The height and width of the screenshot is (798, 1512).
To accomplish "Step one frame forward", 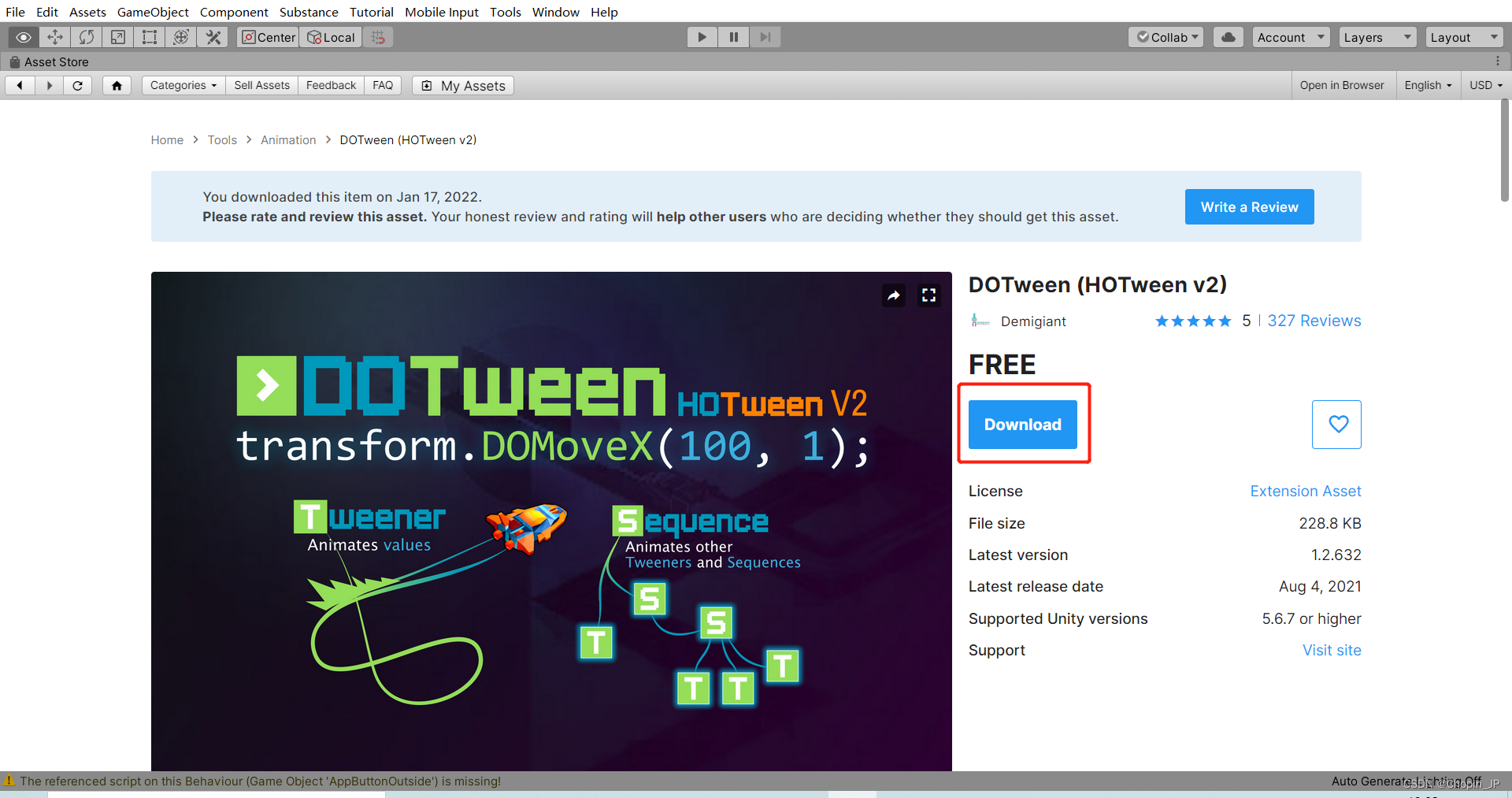I will click(765, 37).
